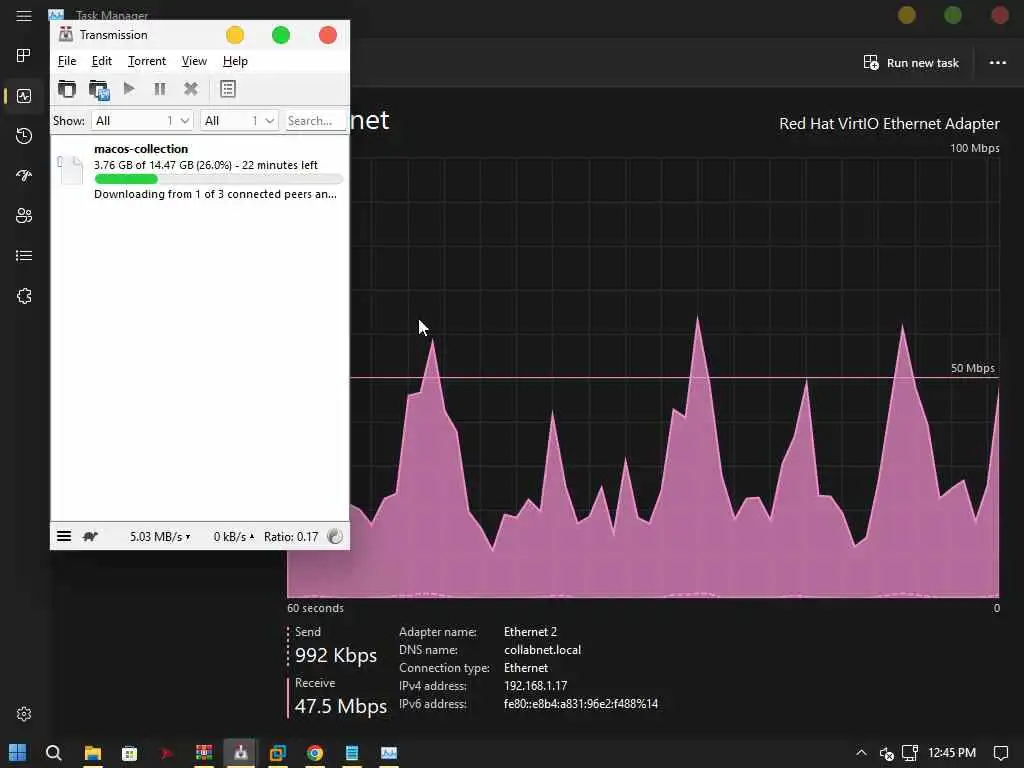Open the 0 kB/s upload speed menu

pyautogui.click(x=234, y=536)
